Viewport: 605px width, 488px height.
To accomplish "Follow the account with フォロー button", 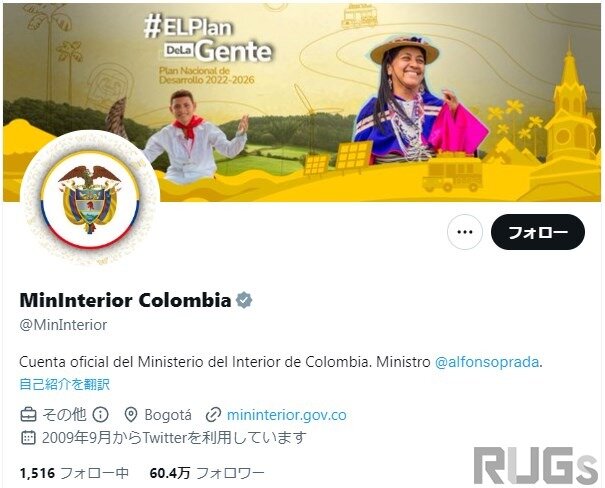I will 538,232.
